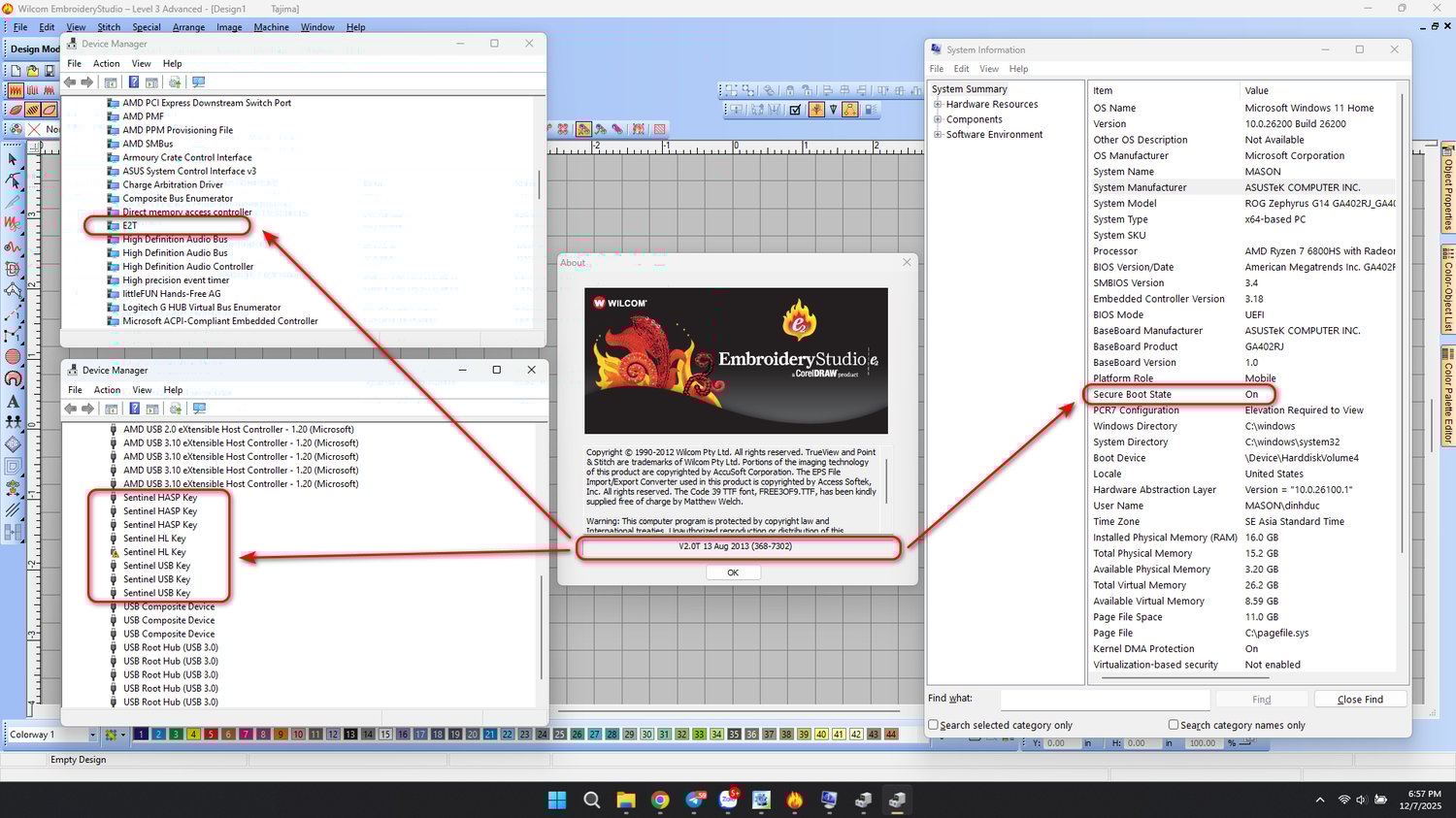Click the 'V2.0T 13 Aug 2013' version text
This screenshot has width=1456, height=818.
735,546
